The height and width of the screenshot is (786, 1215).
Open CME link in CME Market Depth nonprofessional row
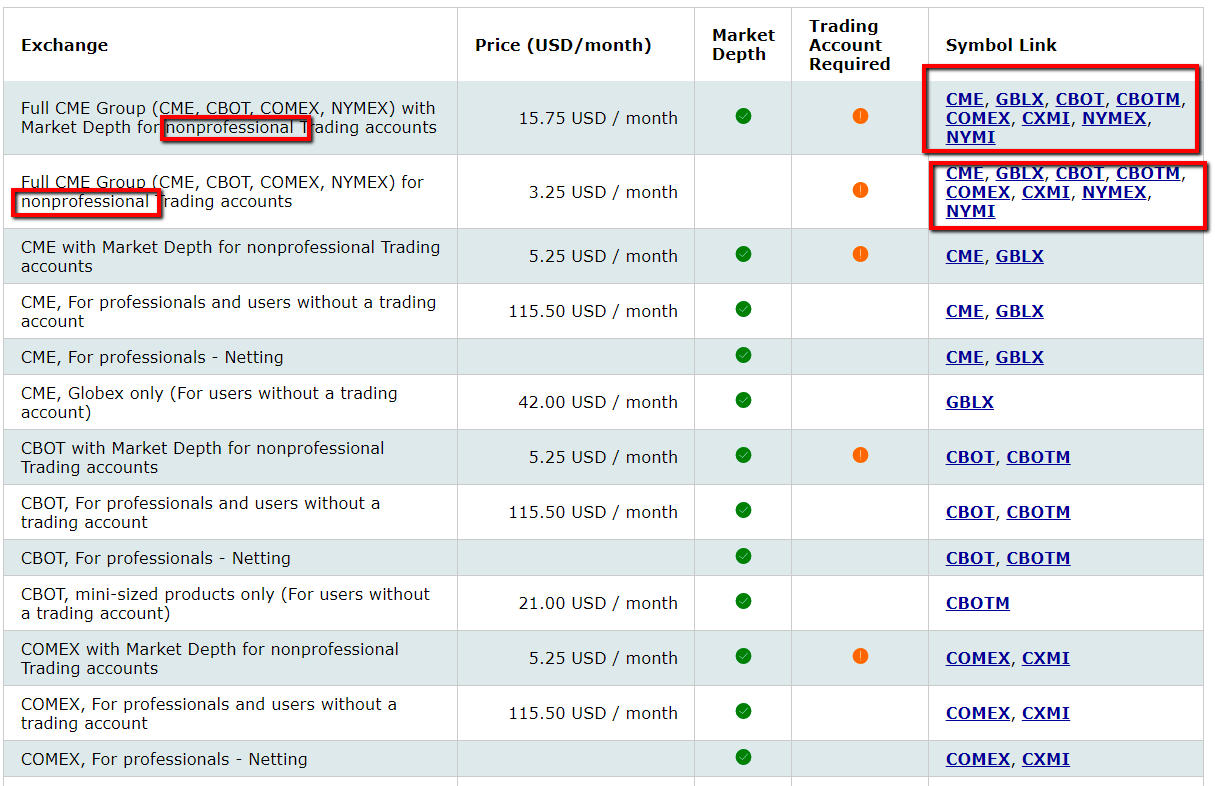[964, 256]
